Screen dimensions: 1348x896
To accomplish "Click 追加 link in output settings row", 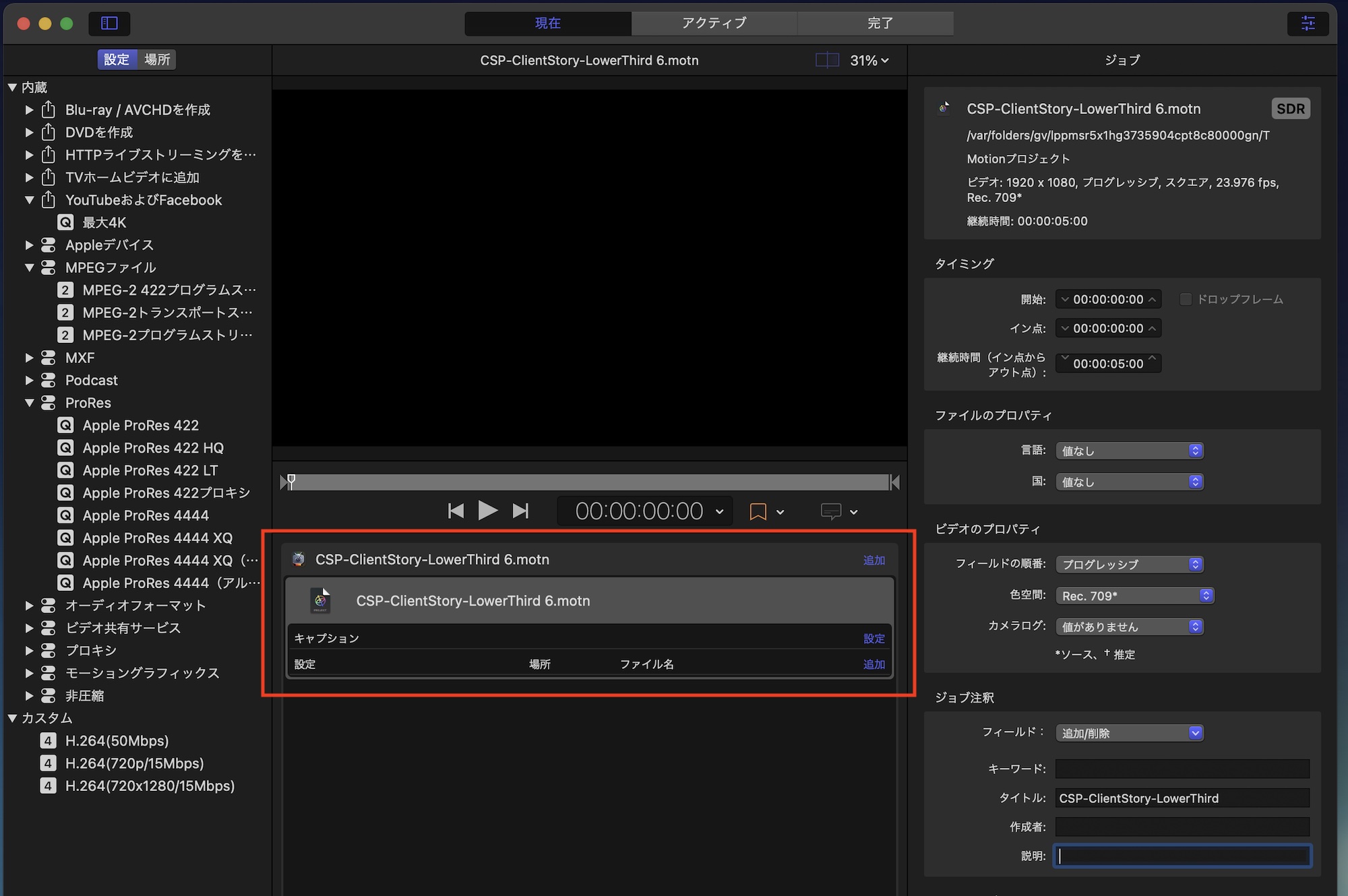I will 874,664.
